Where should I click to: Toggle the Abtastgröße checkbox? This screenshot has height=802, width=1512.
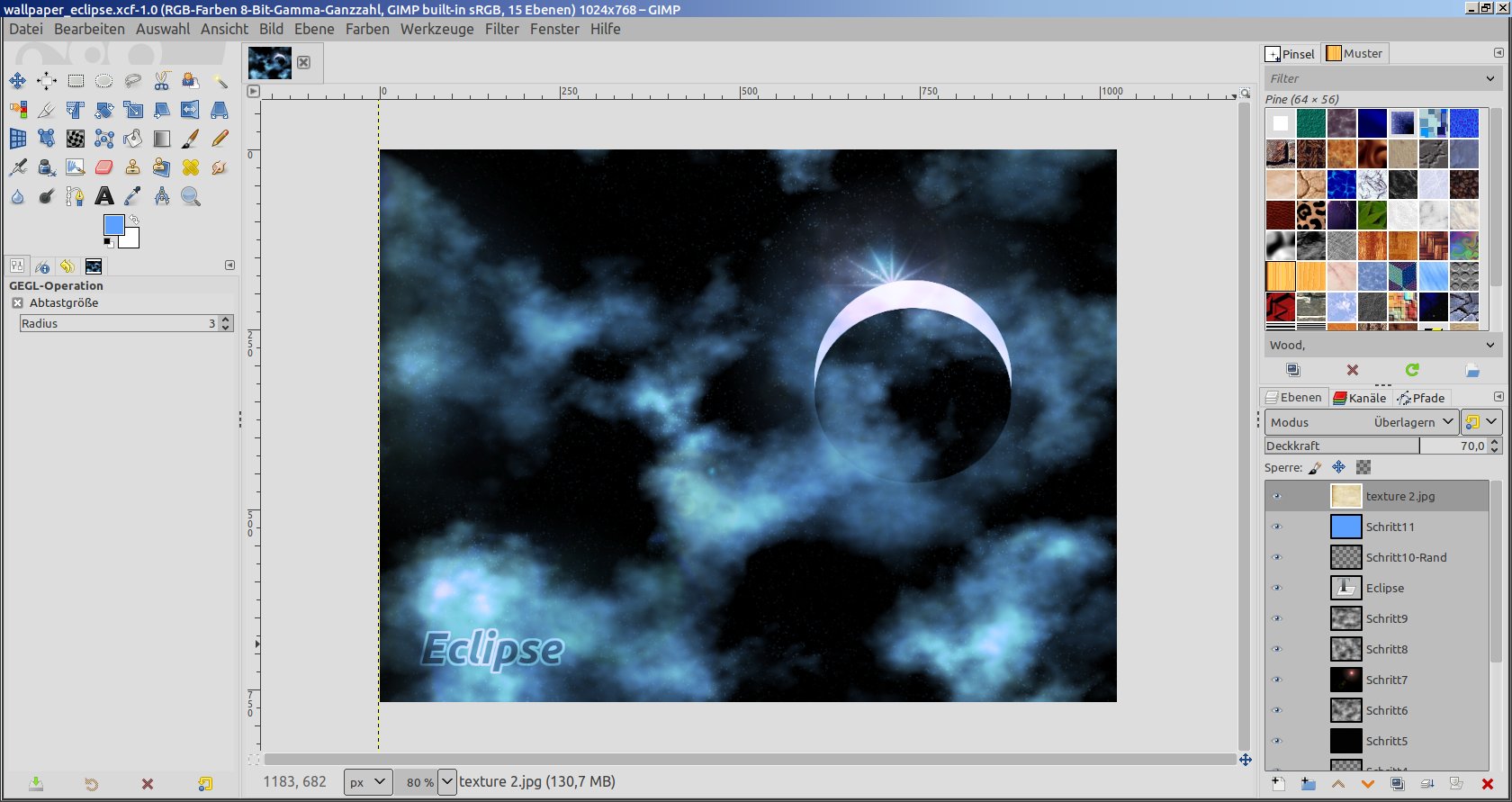(17, 303)
